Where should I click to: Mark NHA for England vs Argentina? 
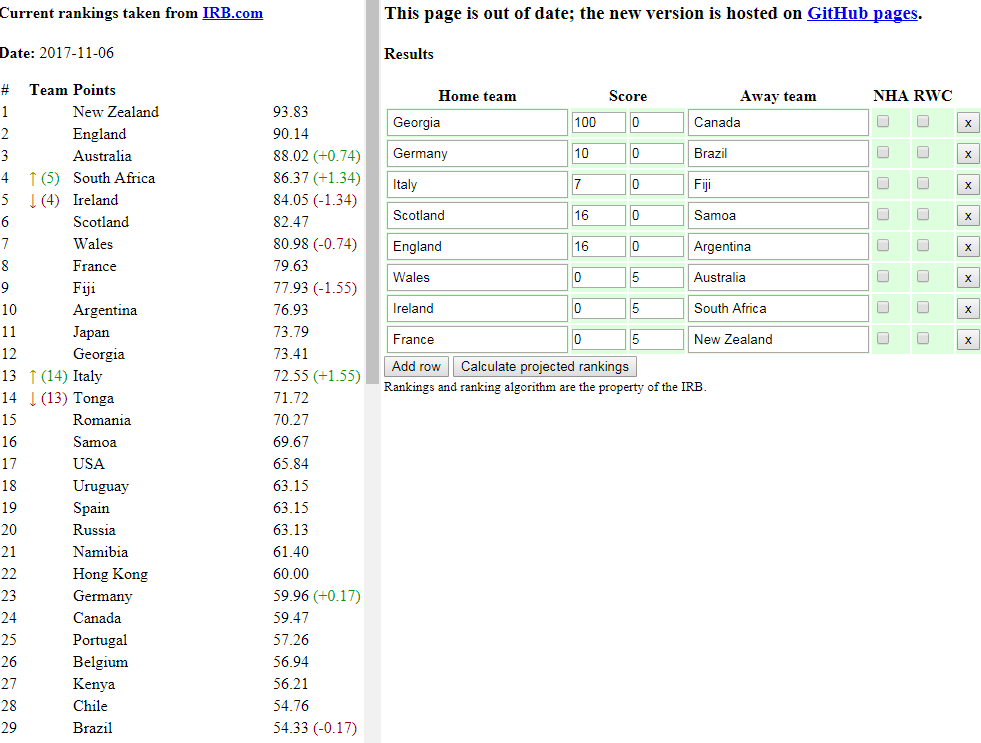pyautogui.click(x=883, y=245)
